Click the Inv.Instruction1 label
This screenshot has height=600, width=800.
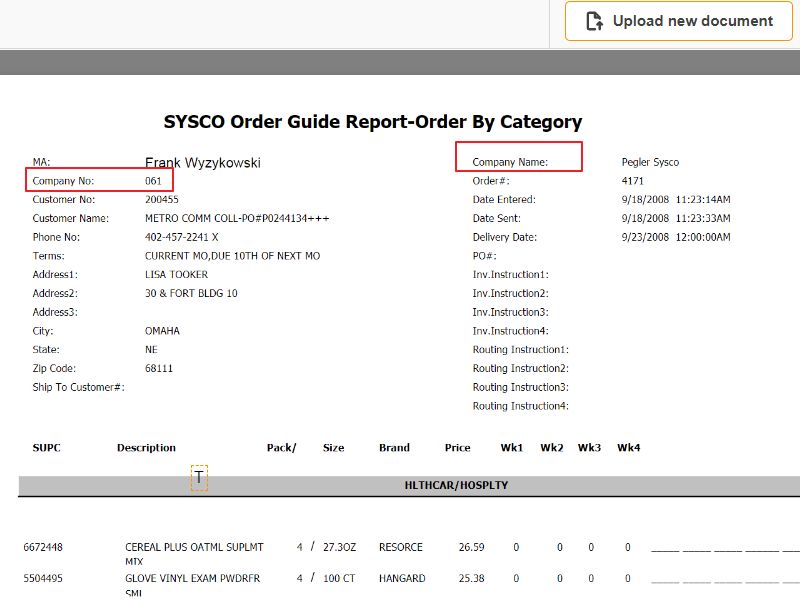pyautogui.click(x=511, y=274)
